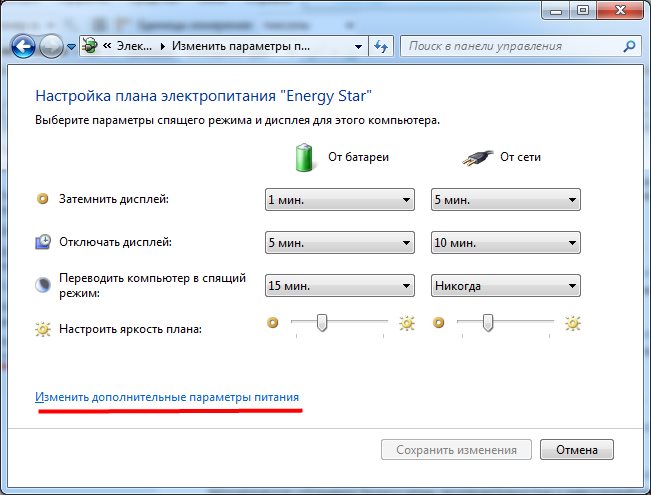
Task: Click the dim icon left of battery slider
Action: point(272,323)
